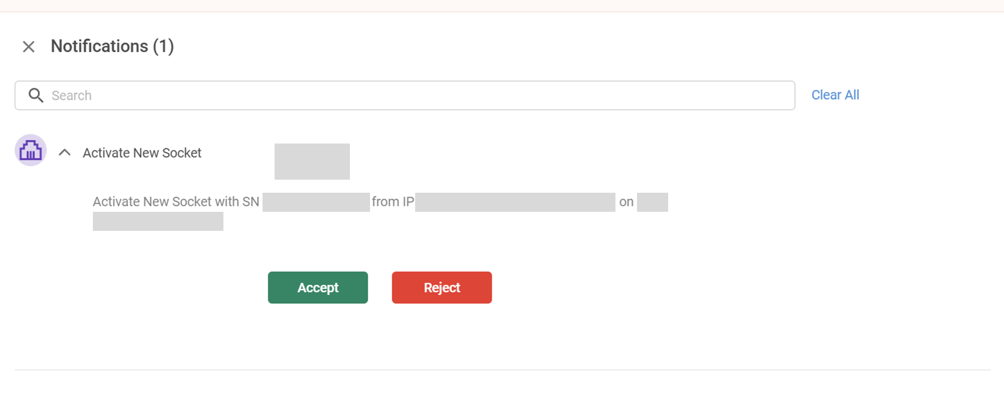Click the 'Activate New Socket with SN' description

coord(176,202)
